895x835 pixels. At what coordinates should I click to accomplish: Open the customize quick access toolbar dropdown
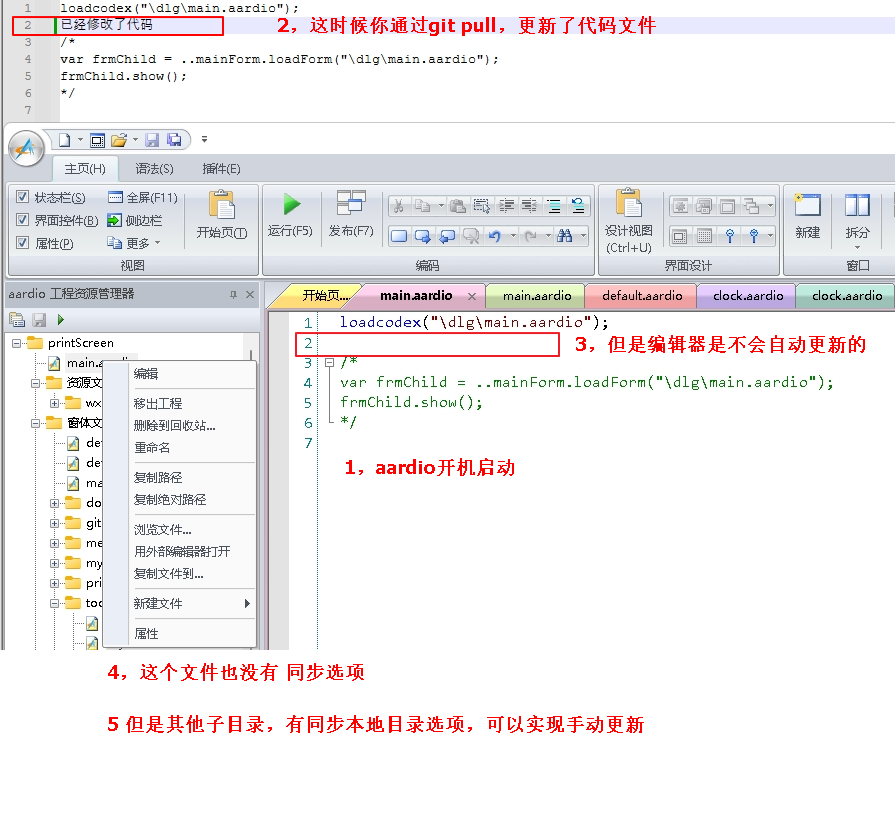click(x=204, y=139)
